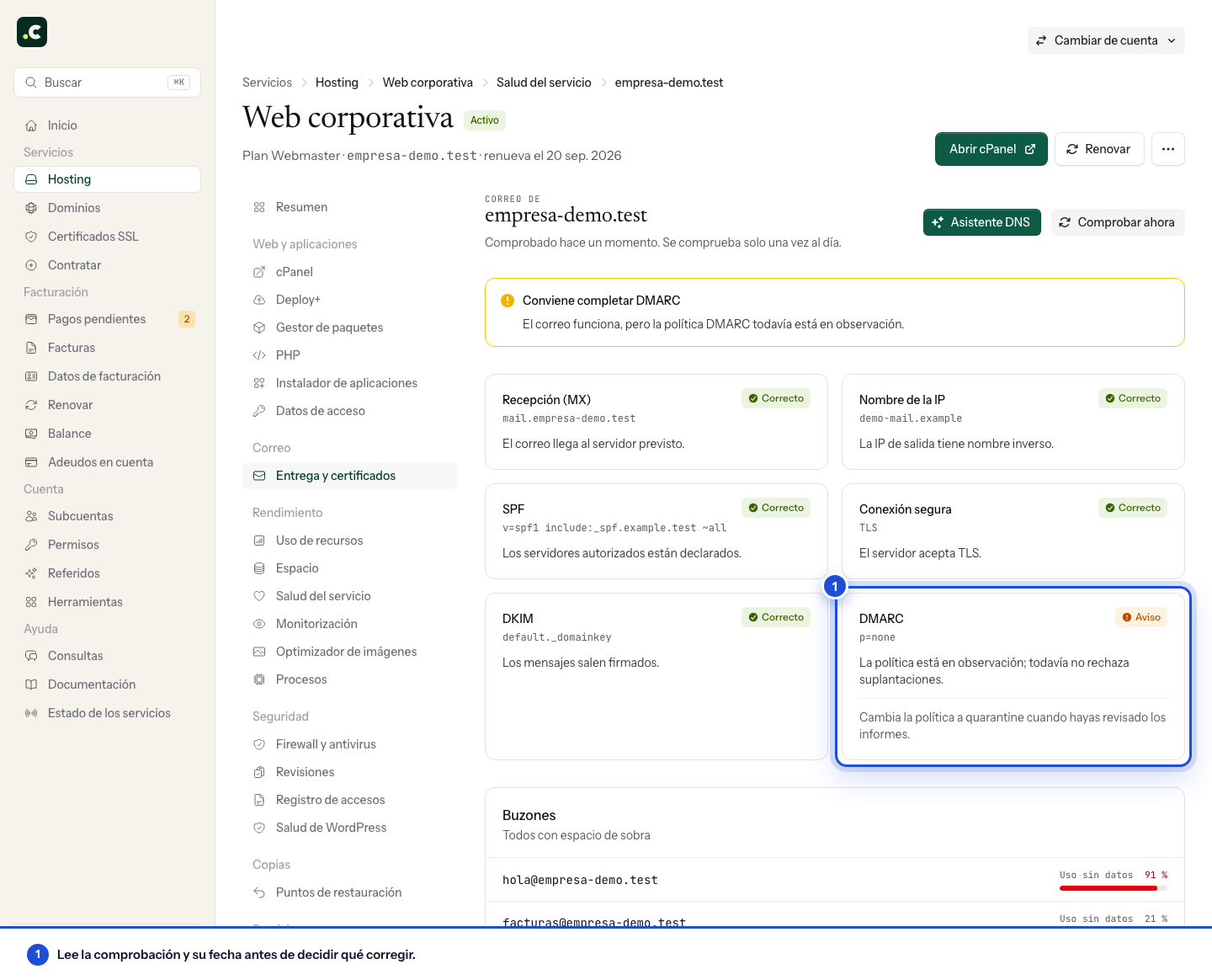Select Entrega y certificados in the side menu
This screenshot has height=980, width=1212.
(x=350, y=476)
